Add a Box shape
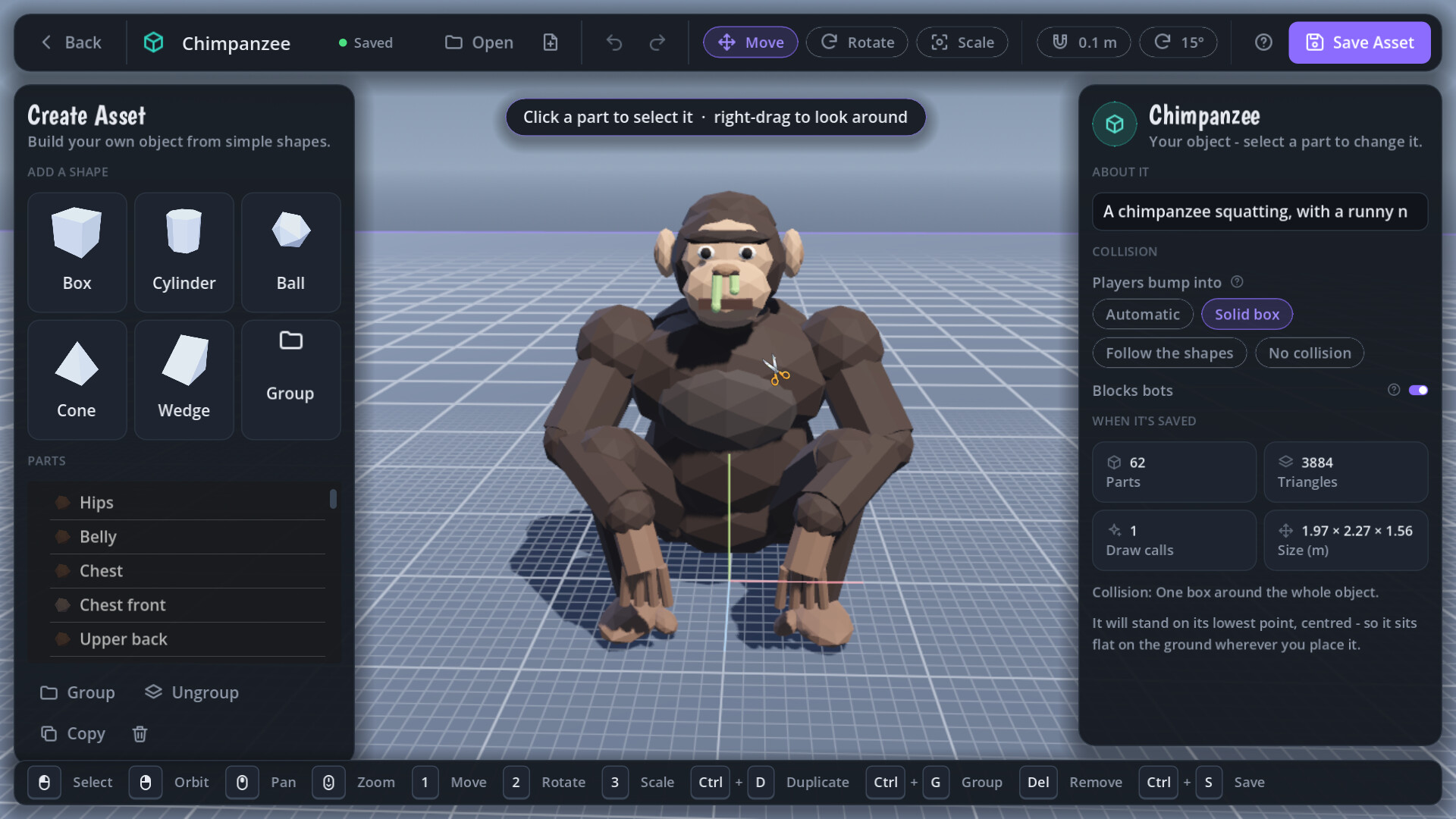The height and width of the screenshot is (819, 1456). [x=77, y=252]
